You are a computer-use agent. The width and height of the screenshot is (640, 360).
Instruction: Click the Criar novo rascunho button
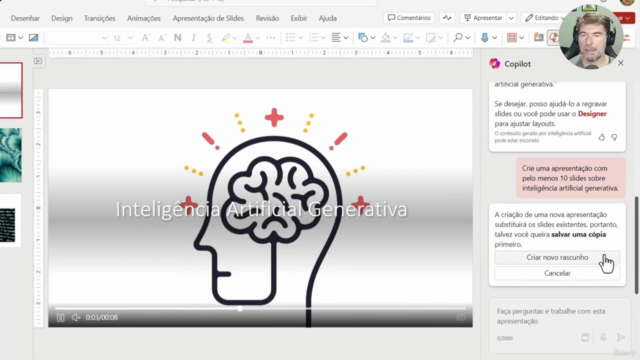point(557,258)
